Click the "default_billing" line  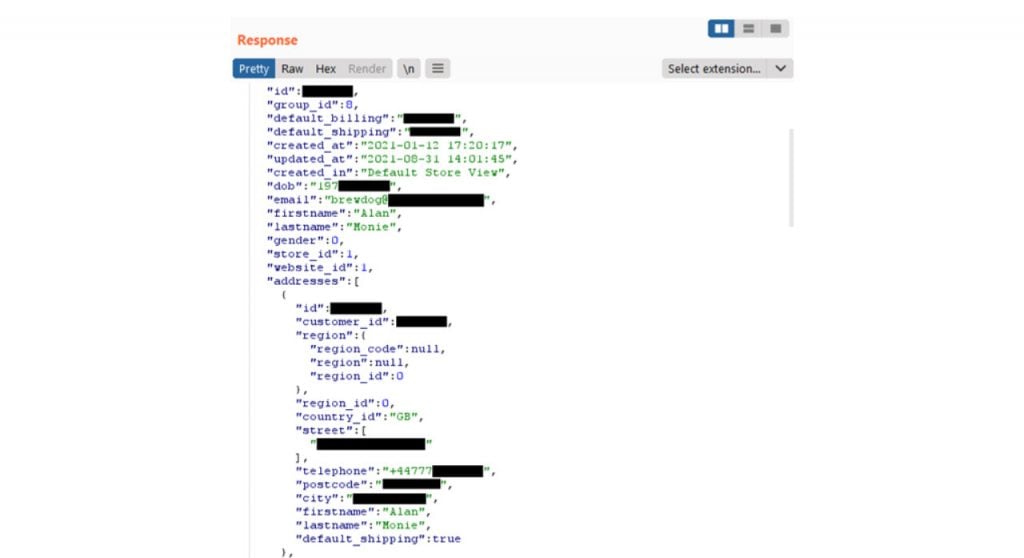pos(367,118)
